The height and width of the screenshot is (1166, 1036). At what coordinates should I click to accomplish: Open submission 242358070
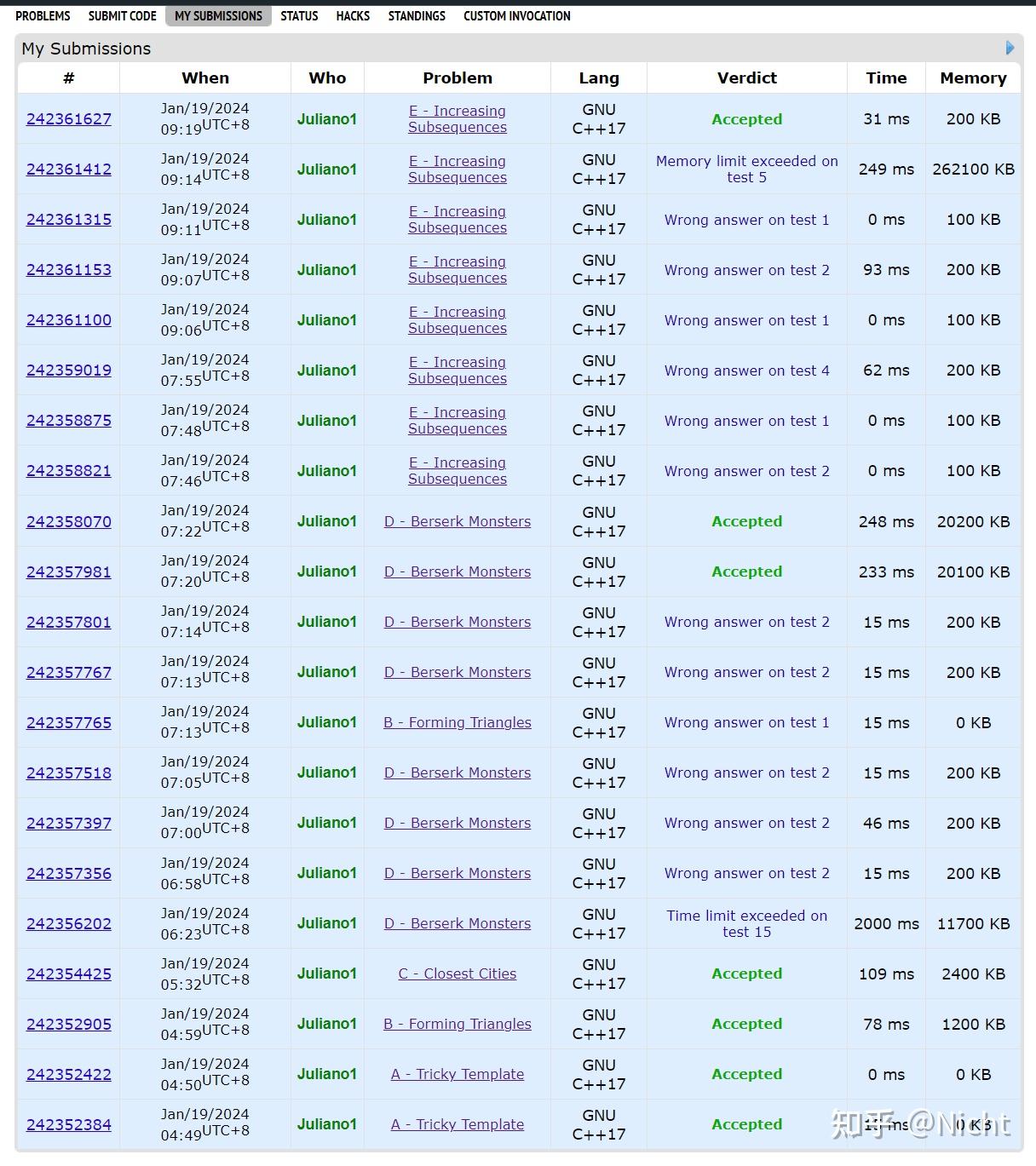(x=69, y=521)
